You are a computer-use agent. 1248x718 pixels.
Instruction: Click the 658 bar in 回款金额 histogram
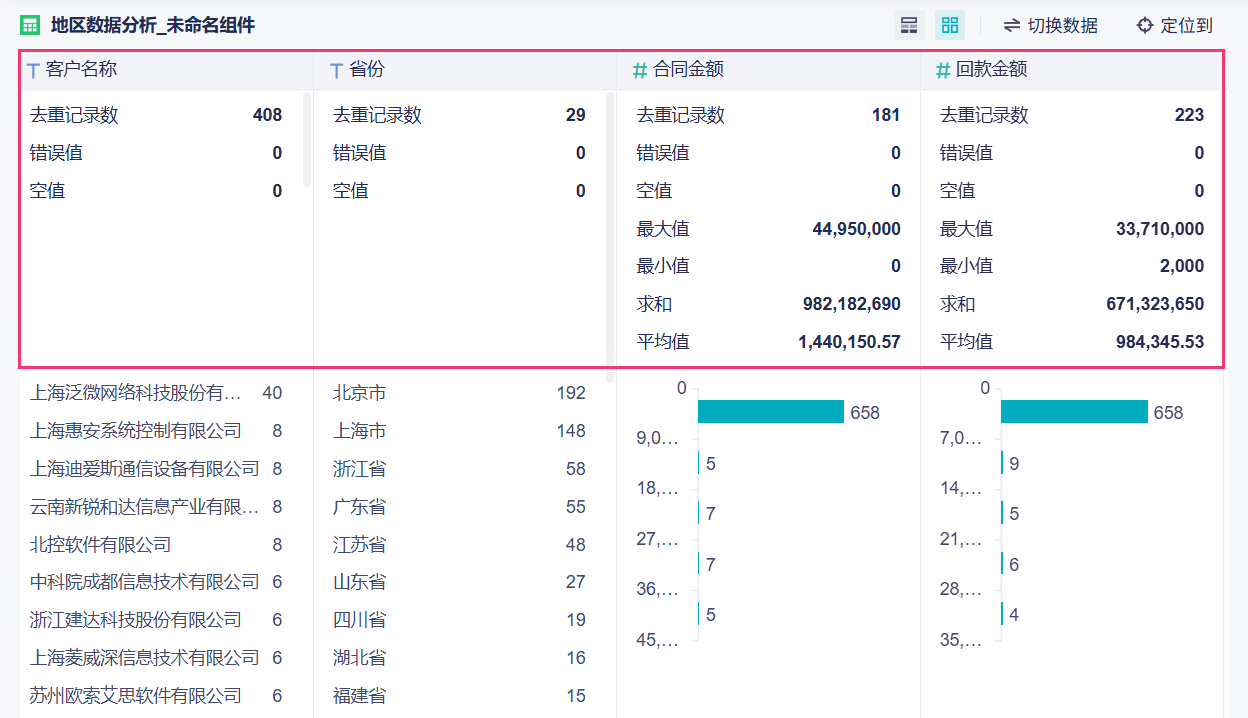[1074, 412]
